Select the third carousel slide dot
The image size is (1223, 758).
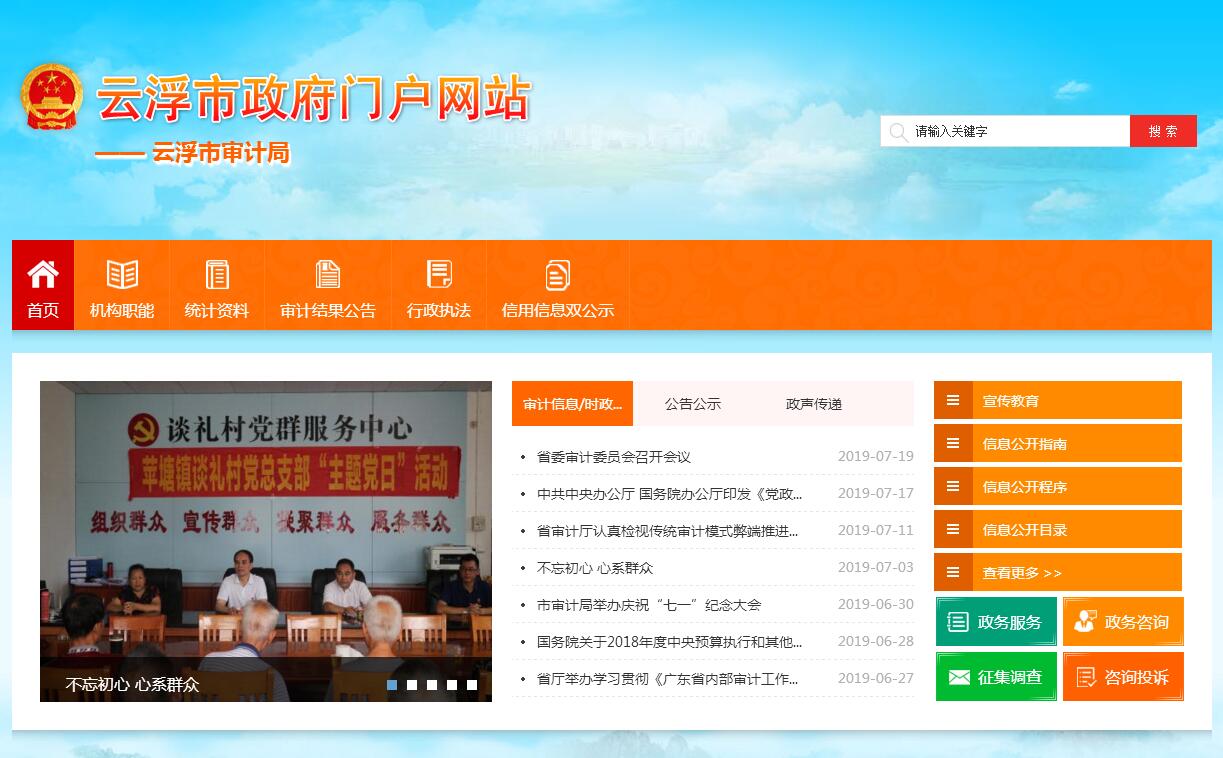click(x=432, y=685)
